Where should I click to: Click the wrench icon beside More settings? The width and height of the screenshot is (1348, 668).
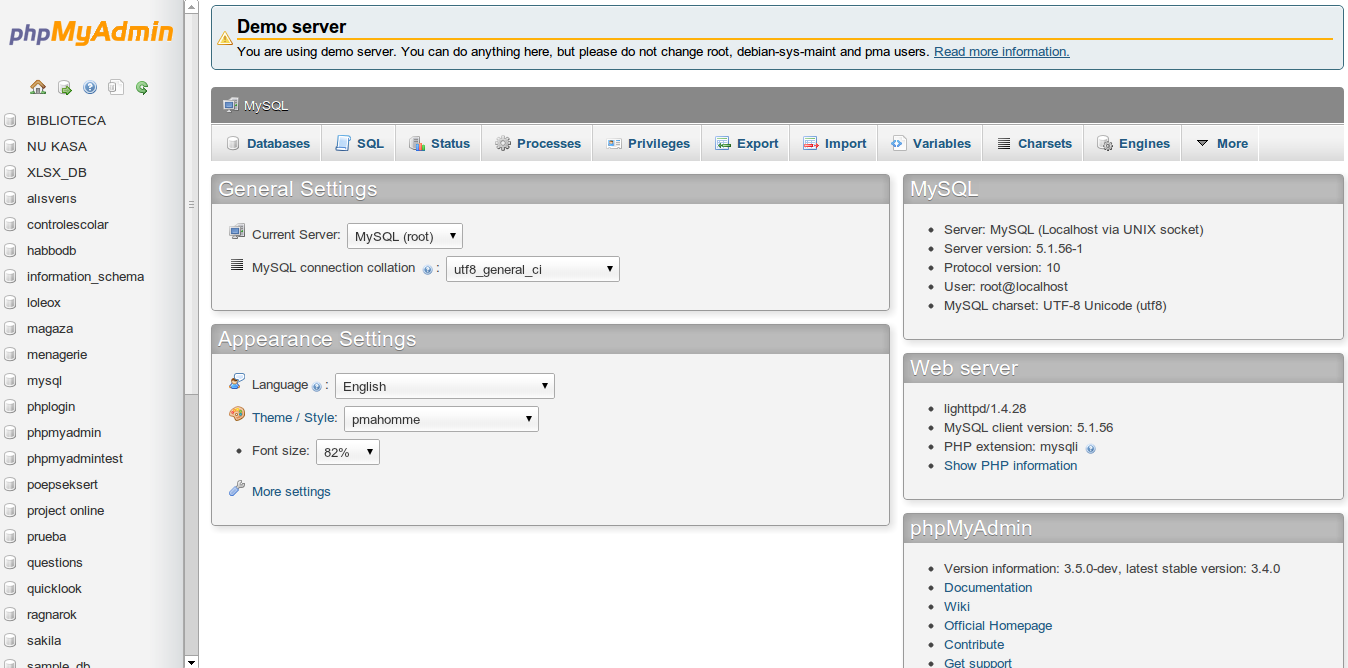point(237,489)
